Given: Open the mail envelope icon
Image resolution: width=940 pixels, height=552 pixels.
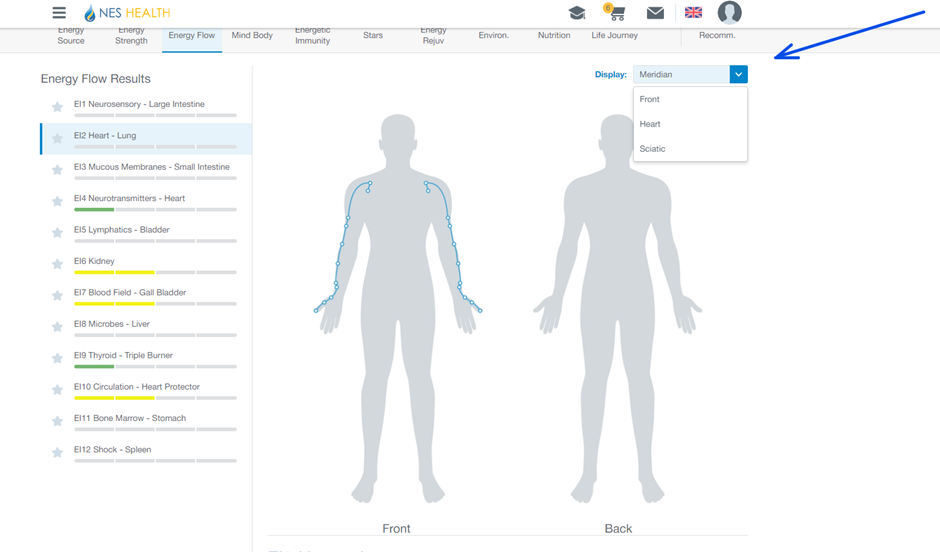Looking at the screenshot, I should pyautogui.click(x=655, y=13).
